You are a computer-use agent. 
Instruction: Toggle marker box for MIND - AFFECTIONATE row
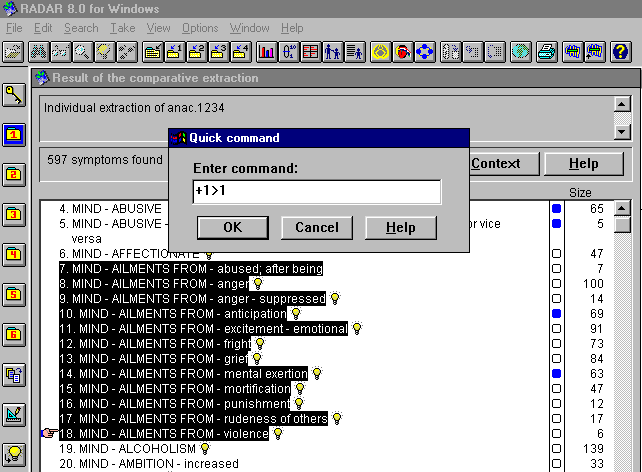point(557,254)
